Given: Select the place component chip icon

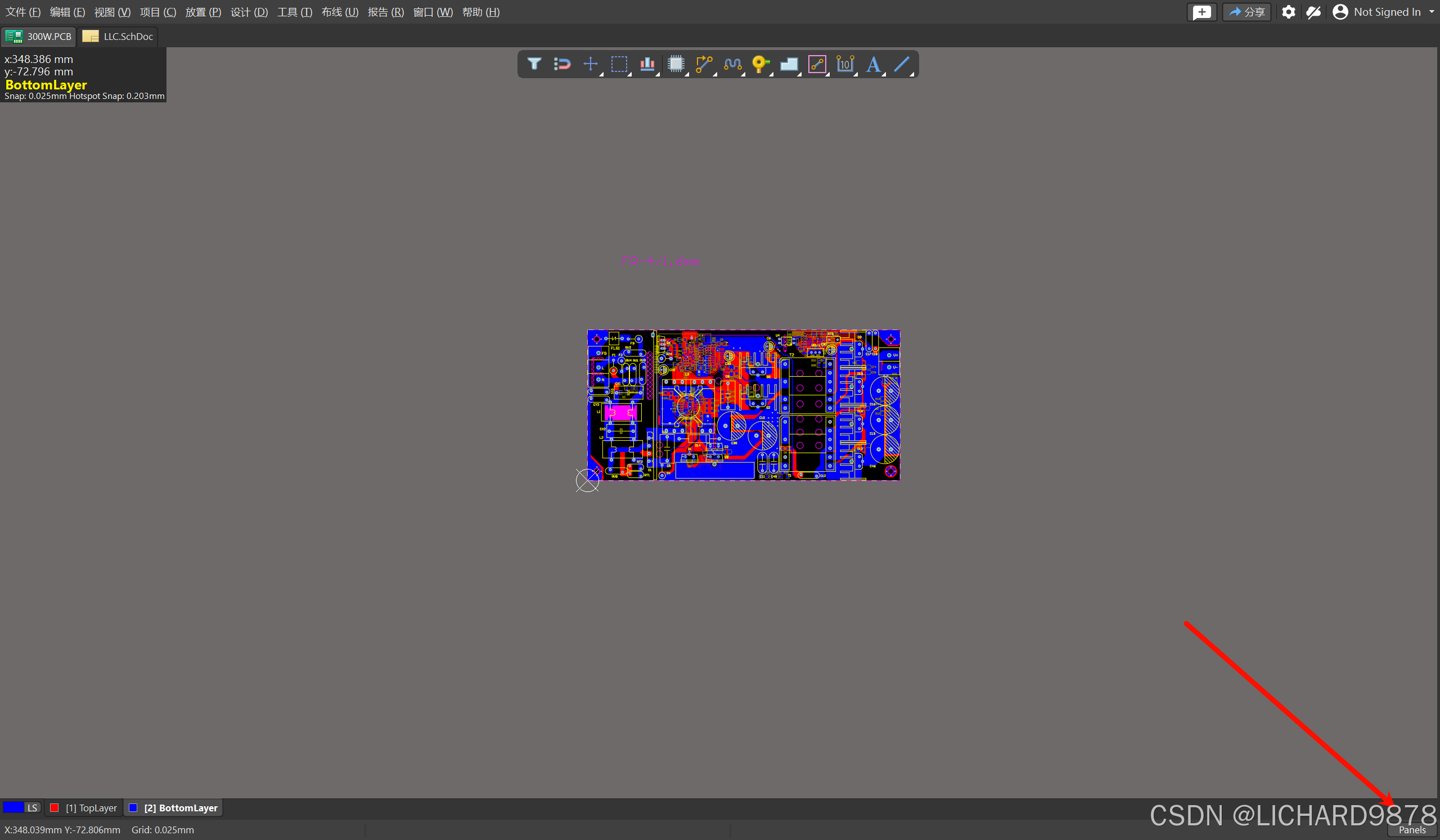Looking at the screenshot, I should pos(676,64).
